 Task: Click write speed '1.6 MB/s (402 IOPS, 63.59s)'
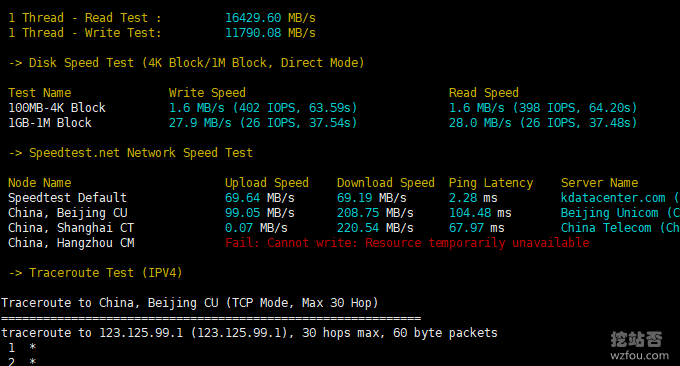263,108
